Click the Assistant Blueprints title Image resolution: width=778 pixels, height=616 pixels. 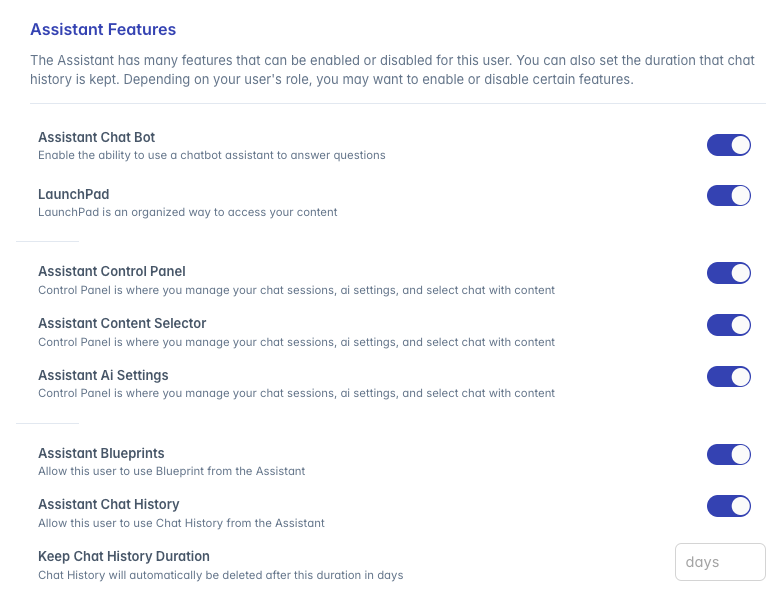tap(101, 453)
